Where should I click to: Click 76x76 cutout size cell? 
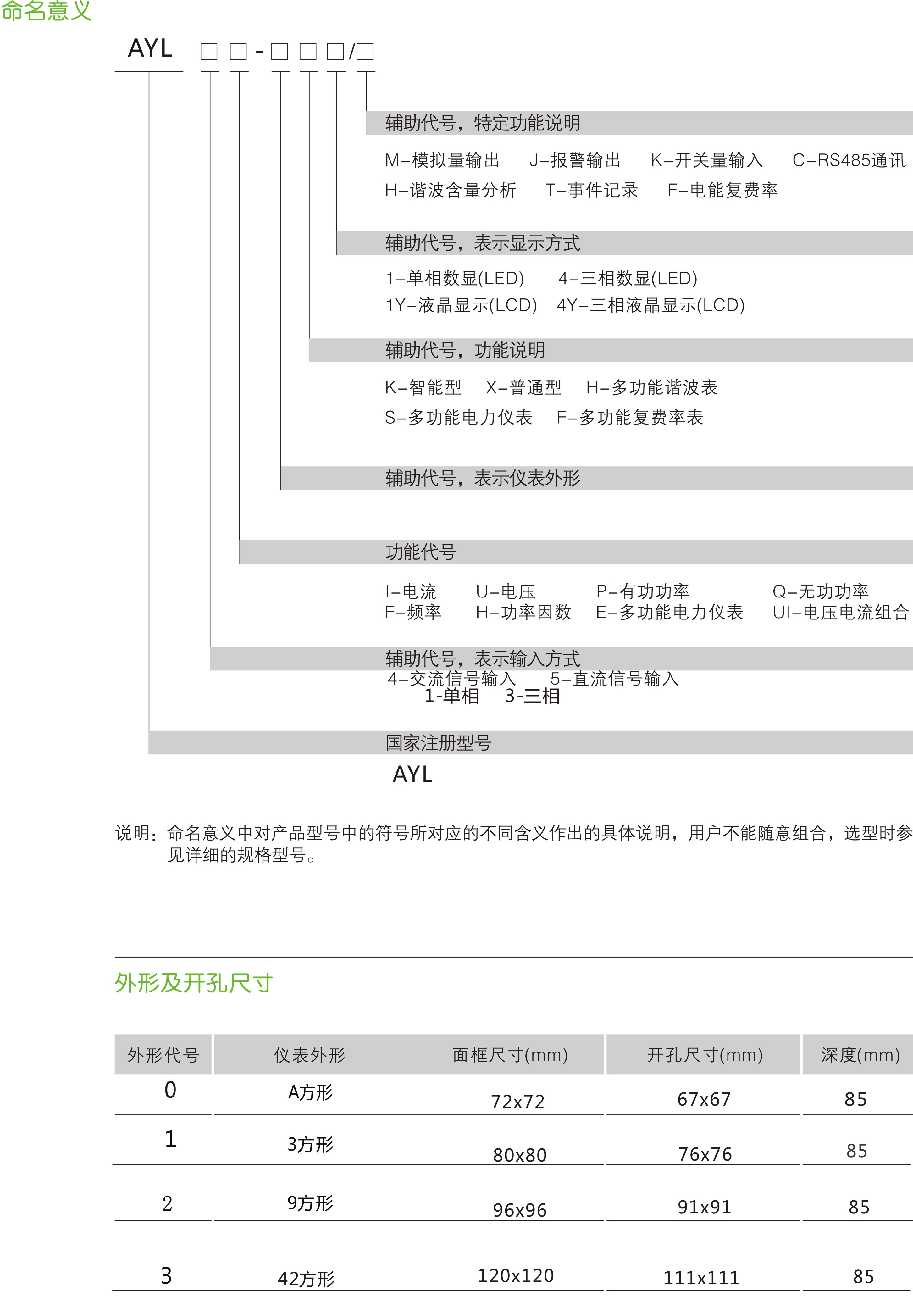tap(705, 1155)
